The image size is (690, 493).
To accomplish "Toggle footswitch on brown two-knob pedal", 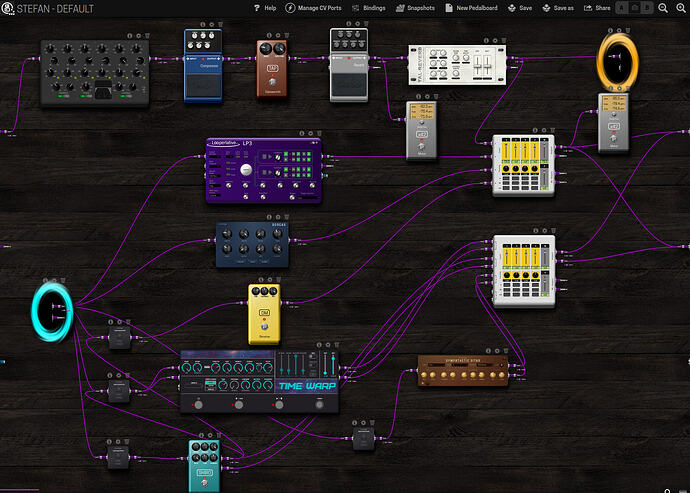I will coord(272,82).
